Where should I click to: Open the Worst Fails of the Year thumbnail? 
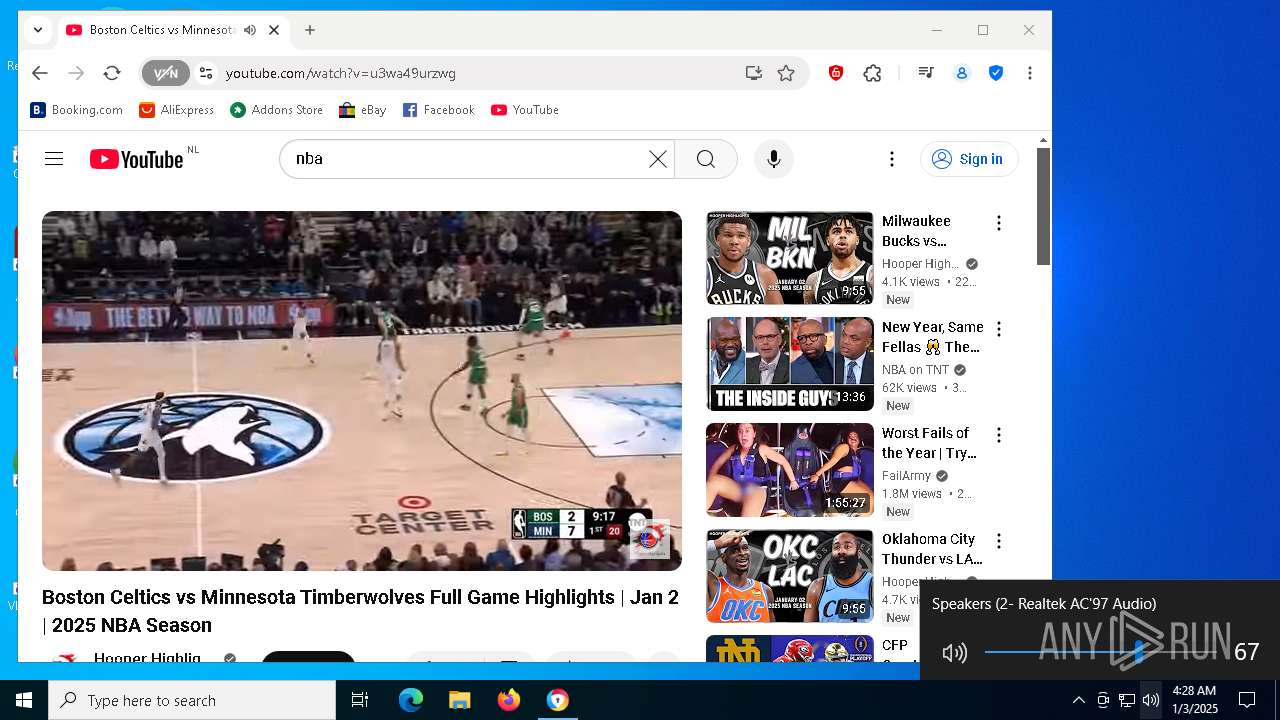pos(790,470)
